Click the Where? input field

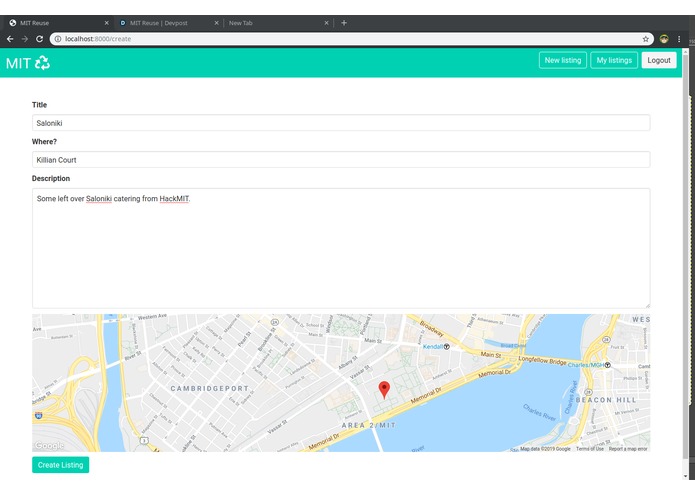(341, 159)
